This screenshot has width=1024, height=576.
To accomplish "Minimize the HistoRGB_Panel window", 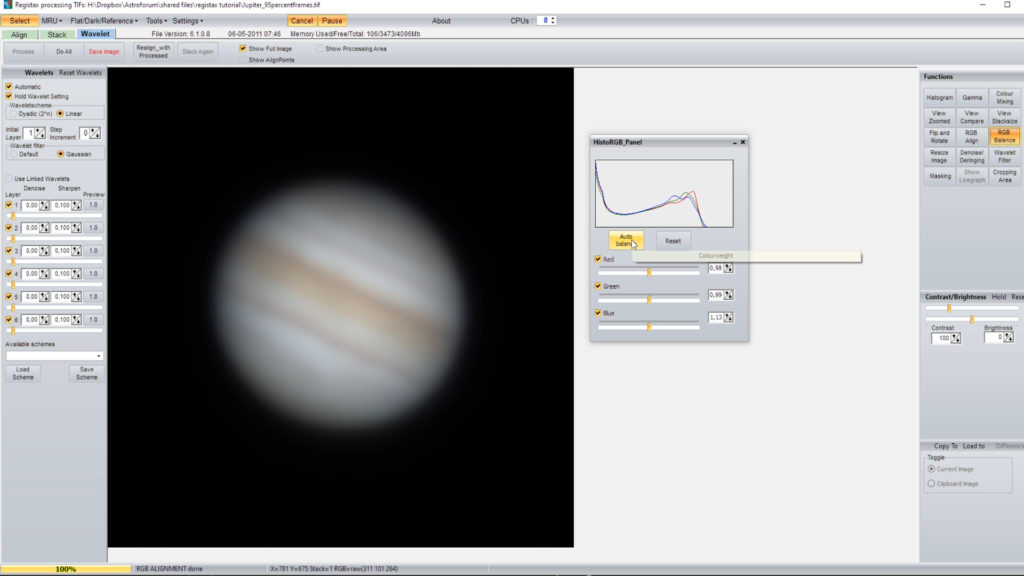I will tap(734, 142).
